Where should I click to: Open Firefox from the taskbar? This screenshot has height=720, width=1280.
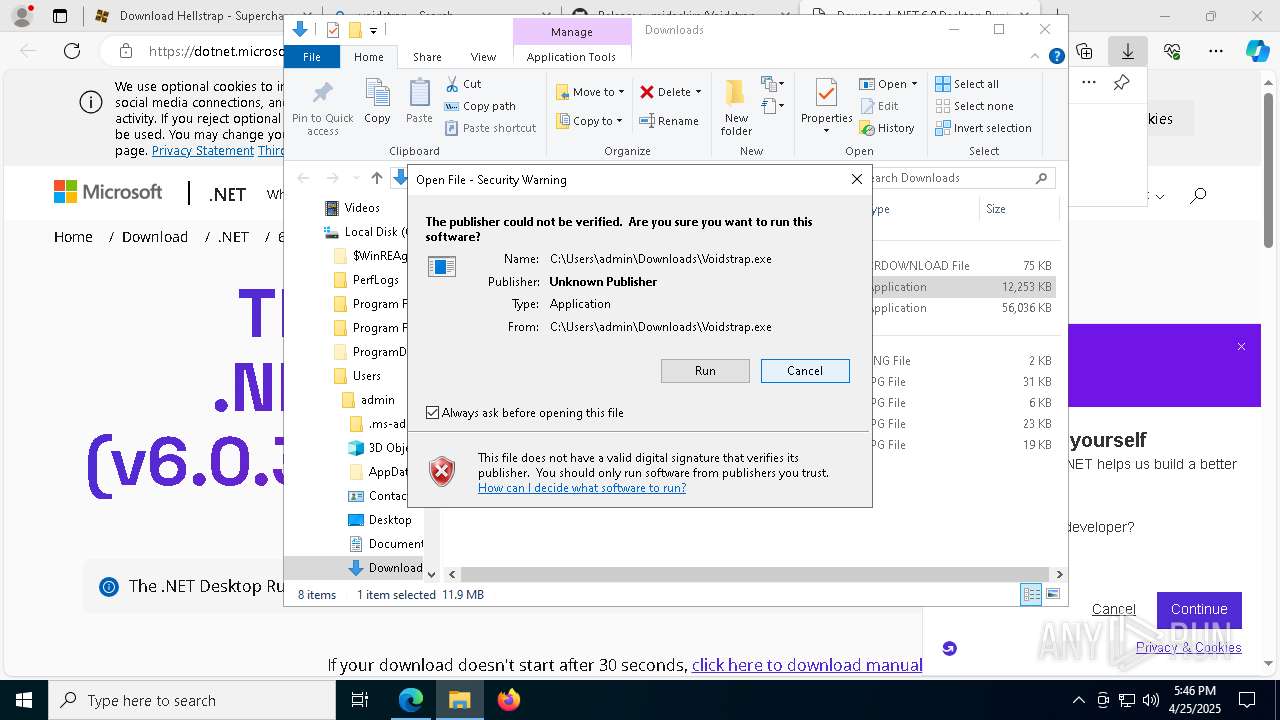tap(509, 700)
